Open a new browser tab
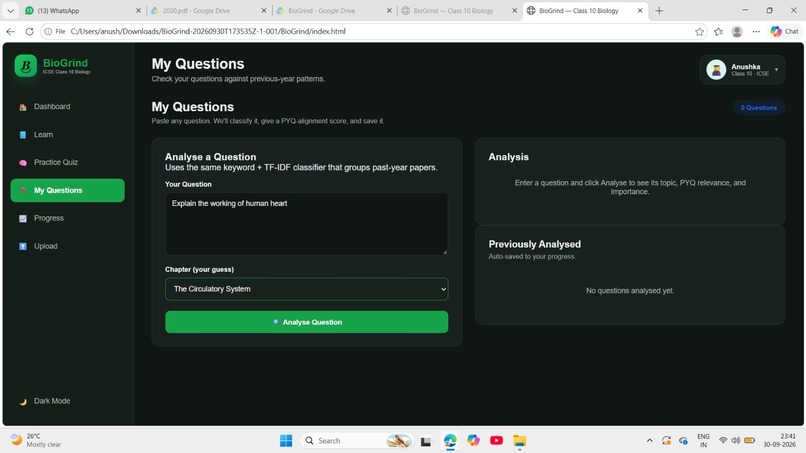 tap(659, 10)
